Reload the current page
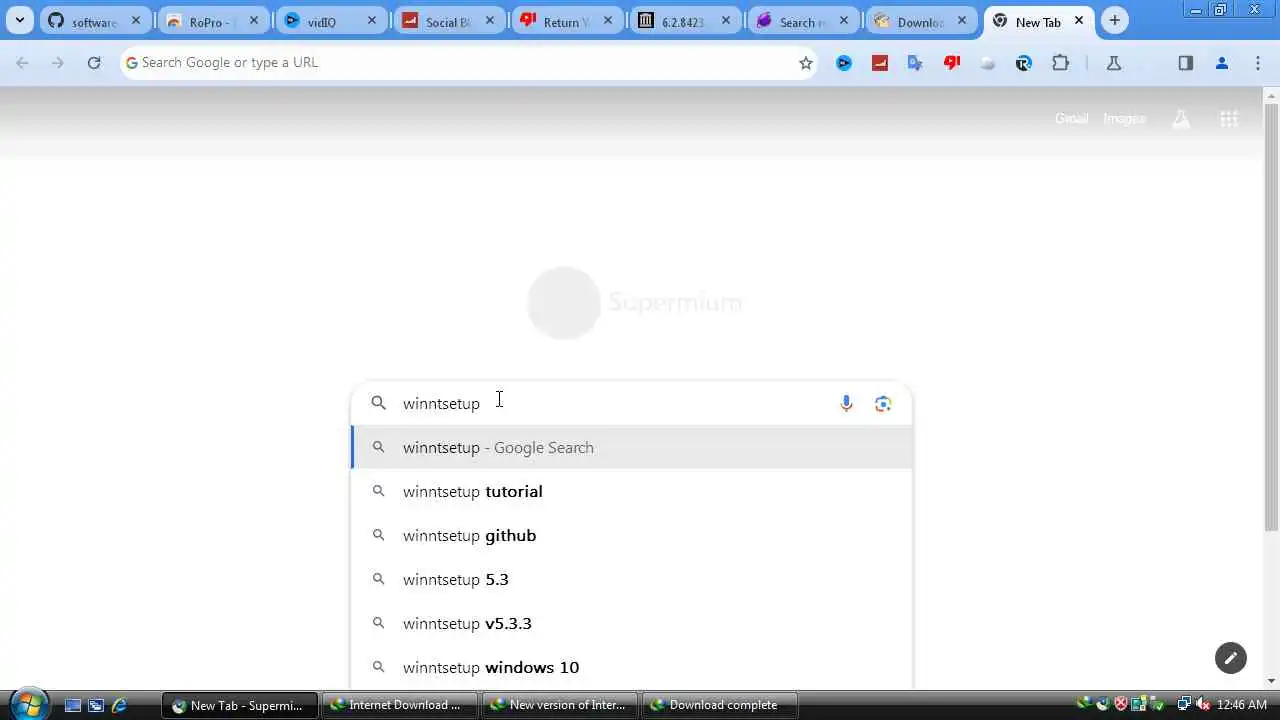The image size is (1280, 720). point(94,63)
